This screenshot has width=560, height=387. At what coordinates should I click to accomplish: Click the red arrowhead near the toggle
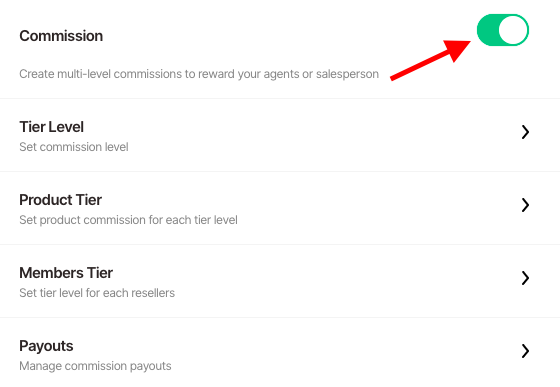tap(457, 50)
